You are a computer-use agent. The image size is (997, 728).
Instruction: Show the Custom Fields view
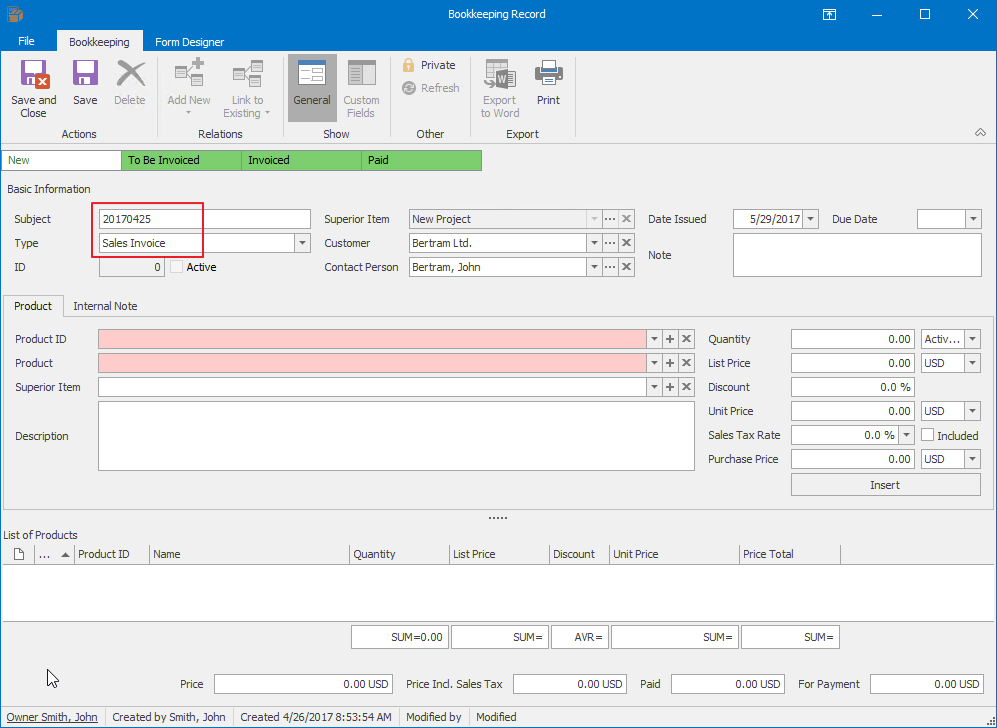pyautogui.click(x=361, y=88)
